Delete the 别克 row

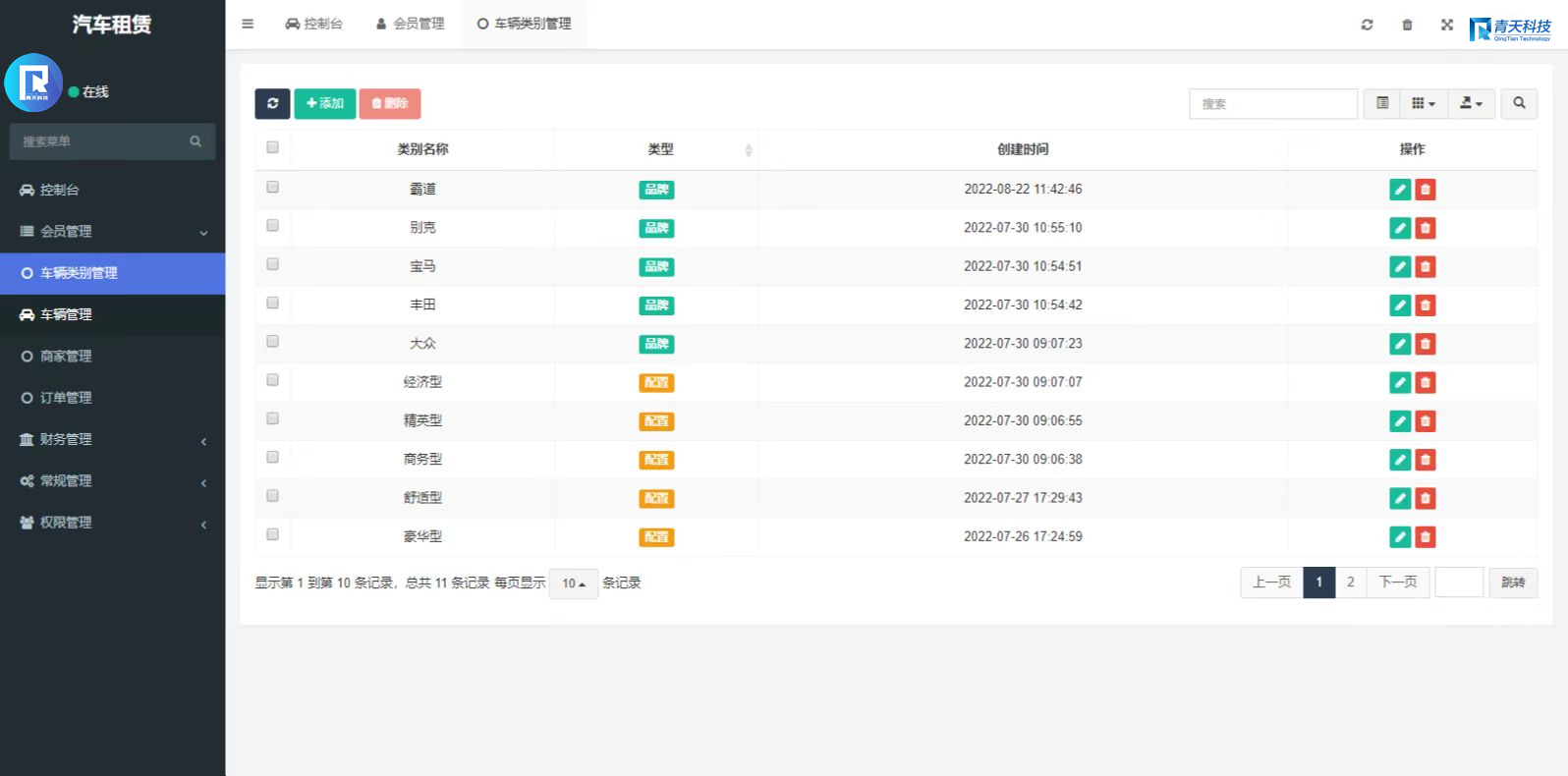point(1426,228)
